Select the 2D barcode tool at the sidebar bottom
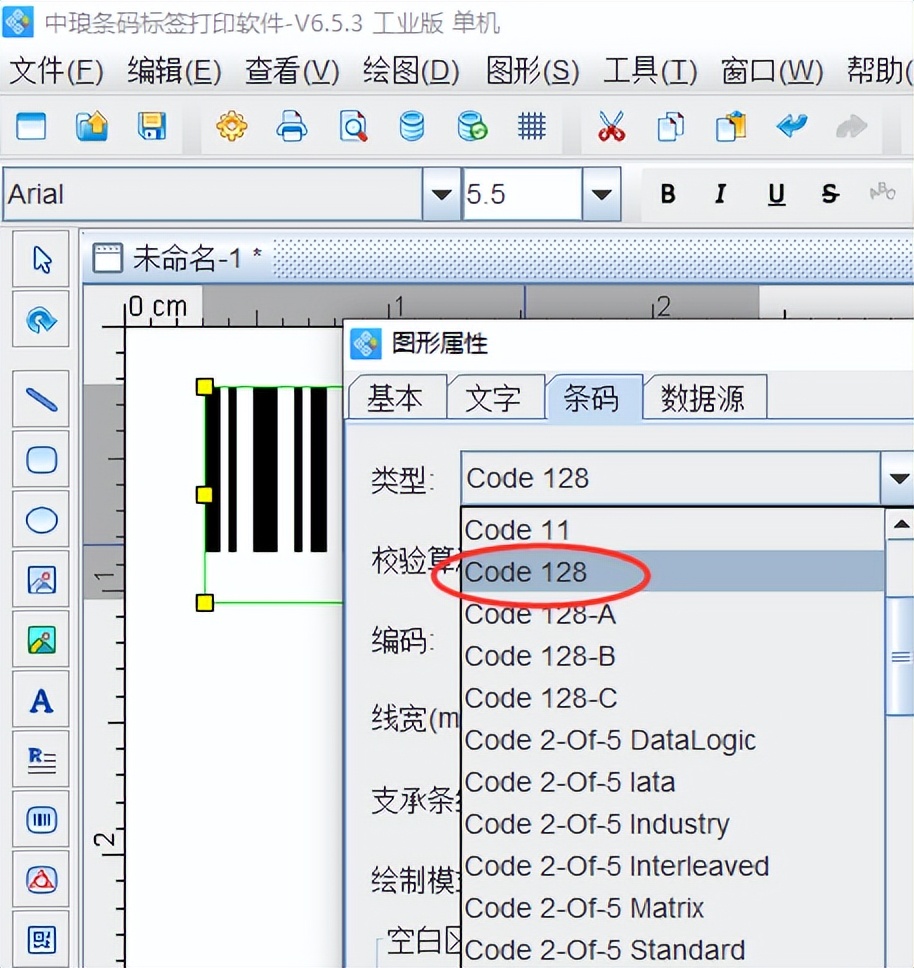The image size is (914, 968). pos(40,939)
